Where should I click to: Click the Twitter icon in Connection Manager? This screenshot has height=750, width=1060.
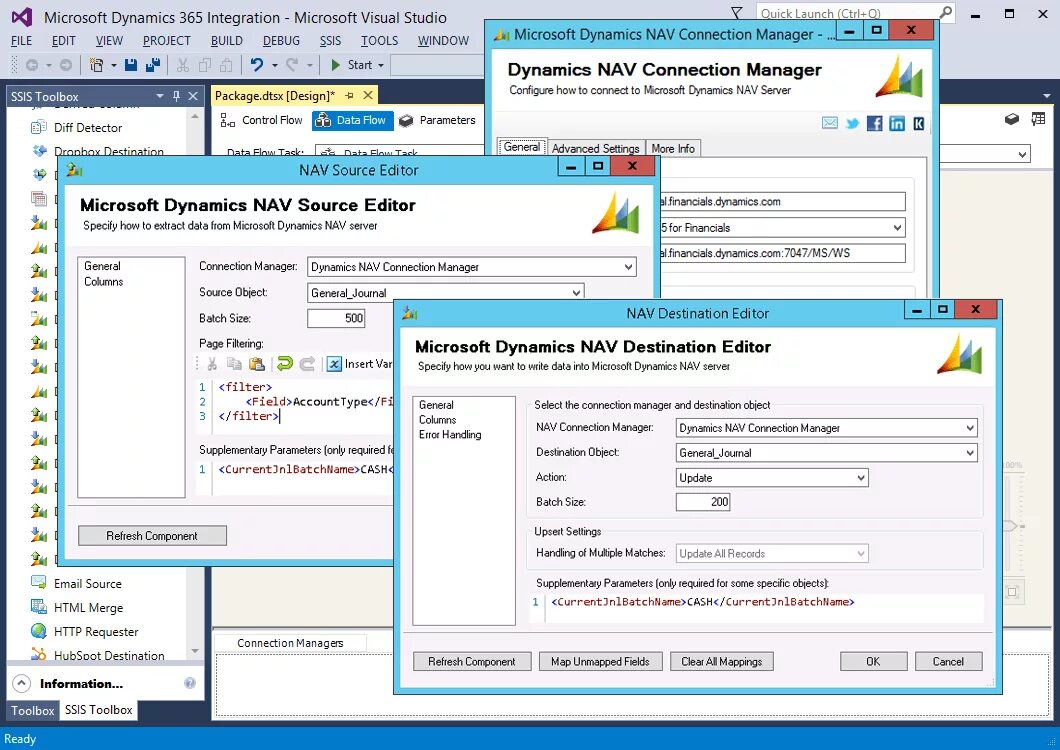click(852, 123)
